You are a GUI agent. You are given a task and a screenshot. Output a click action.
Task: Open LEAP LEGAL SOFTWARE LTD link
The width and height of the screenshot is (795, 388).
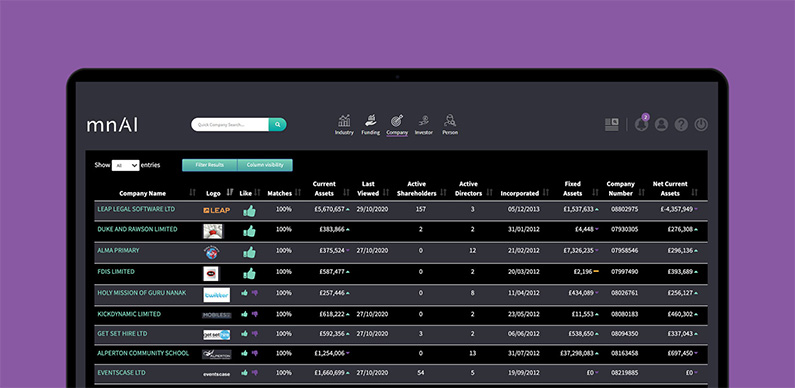pos(136,209)
